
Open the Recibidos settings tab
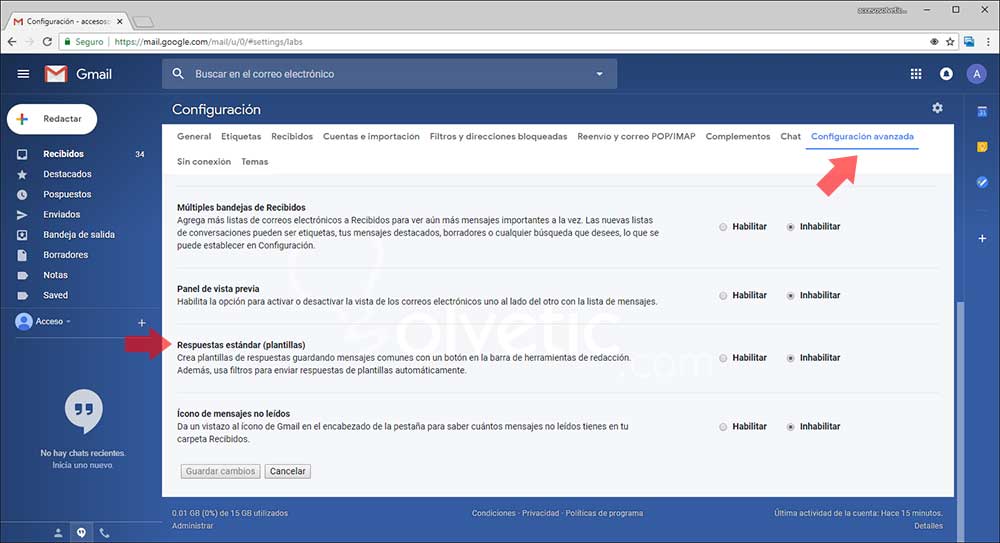(292, 137)
